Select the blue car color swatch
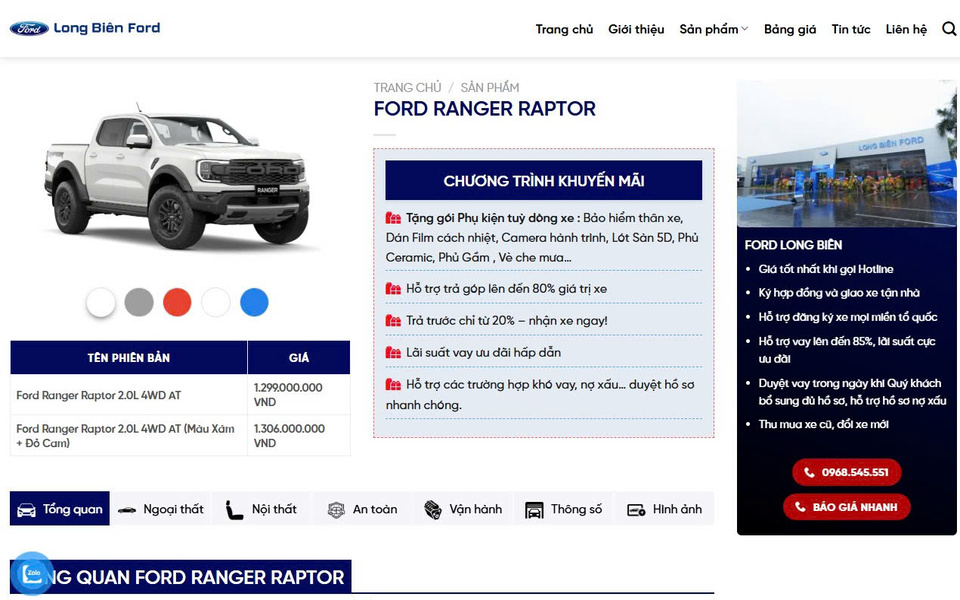The width and height of the screenshot is (960, 600). pyautogui.click(x=254, y=302)
